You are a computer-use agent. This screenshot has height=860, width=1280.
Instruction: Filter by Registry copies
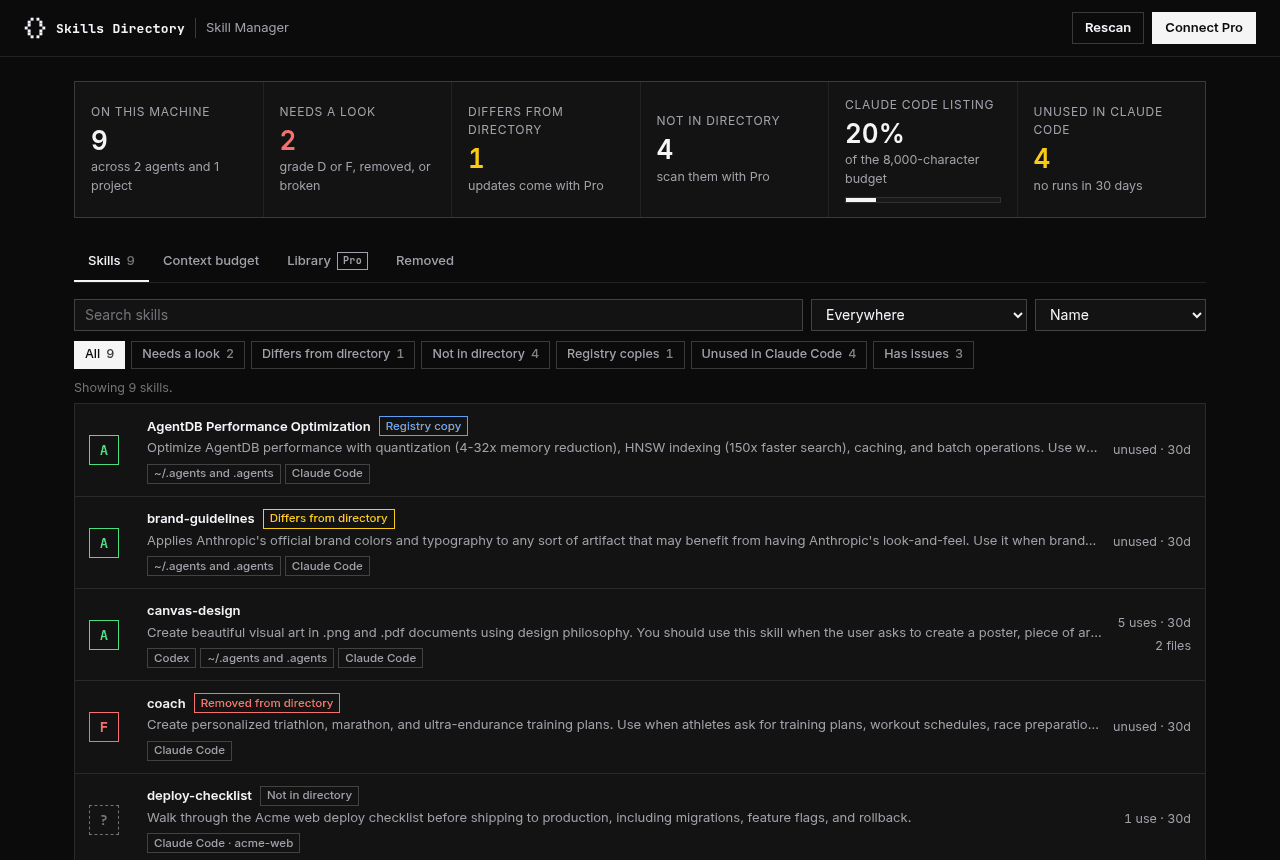tap(620, 354)
